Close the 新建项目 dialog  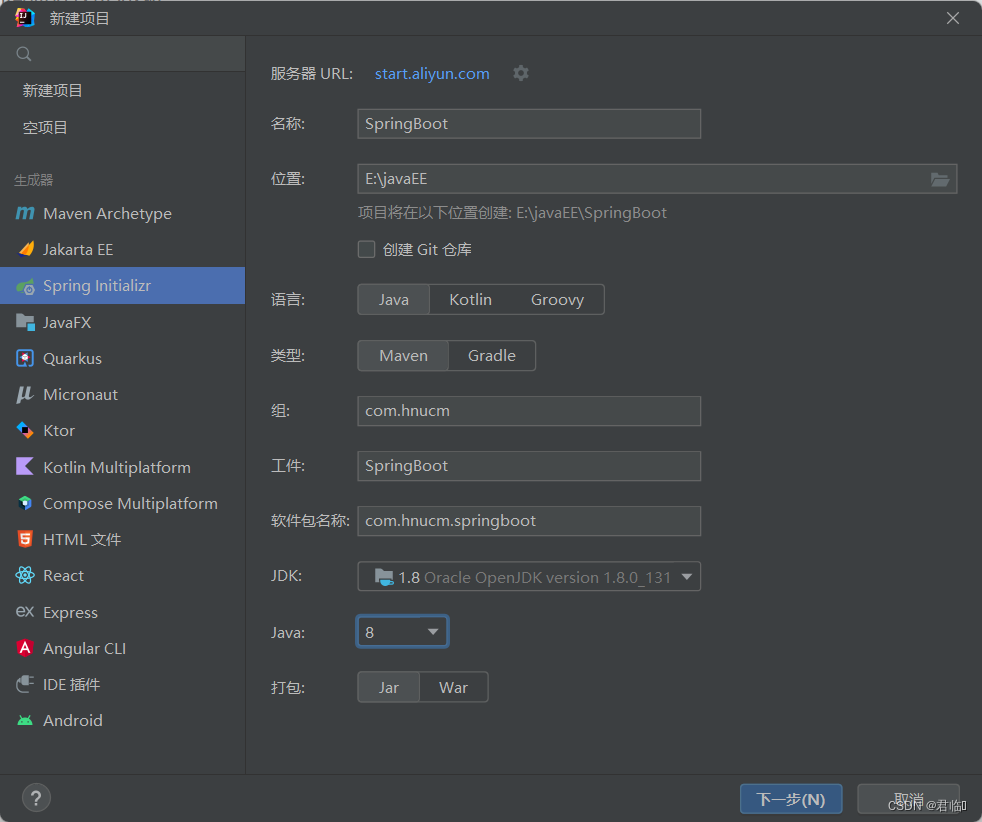click(x=953, y=18)
